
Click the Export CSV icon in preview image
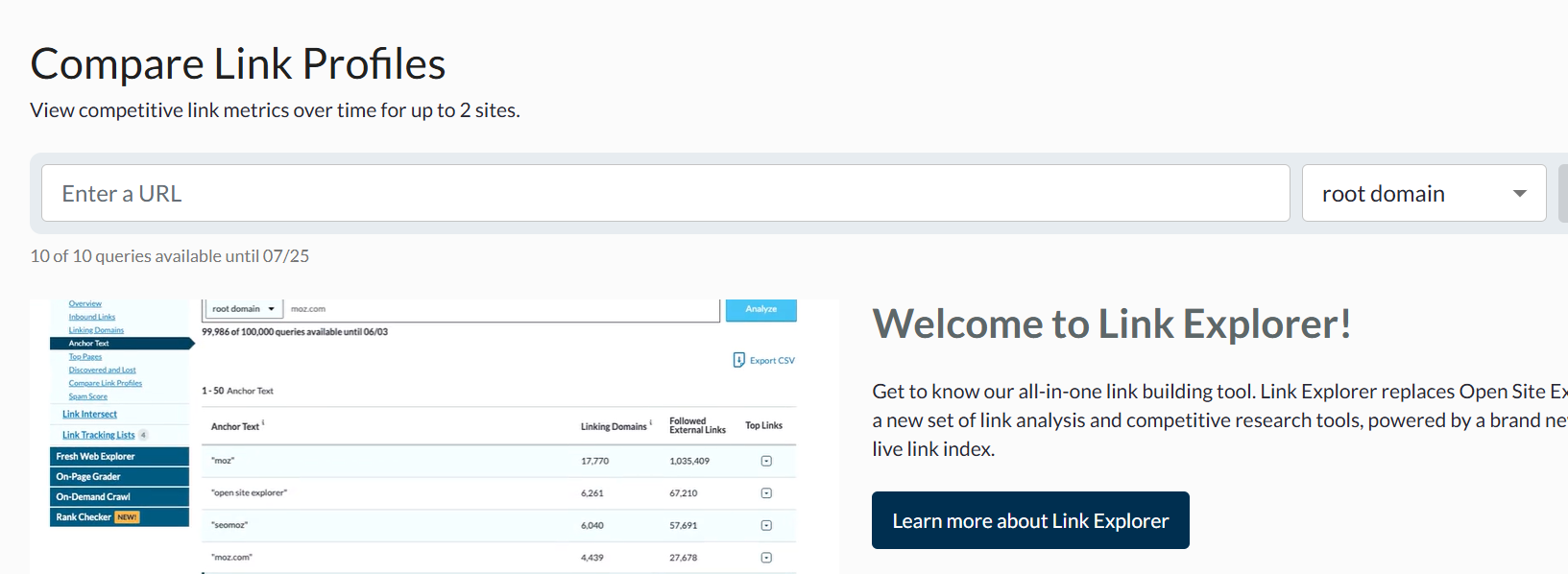pyautogui.click(x=739, y=360)
